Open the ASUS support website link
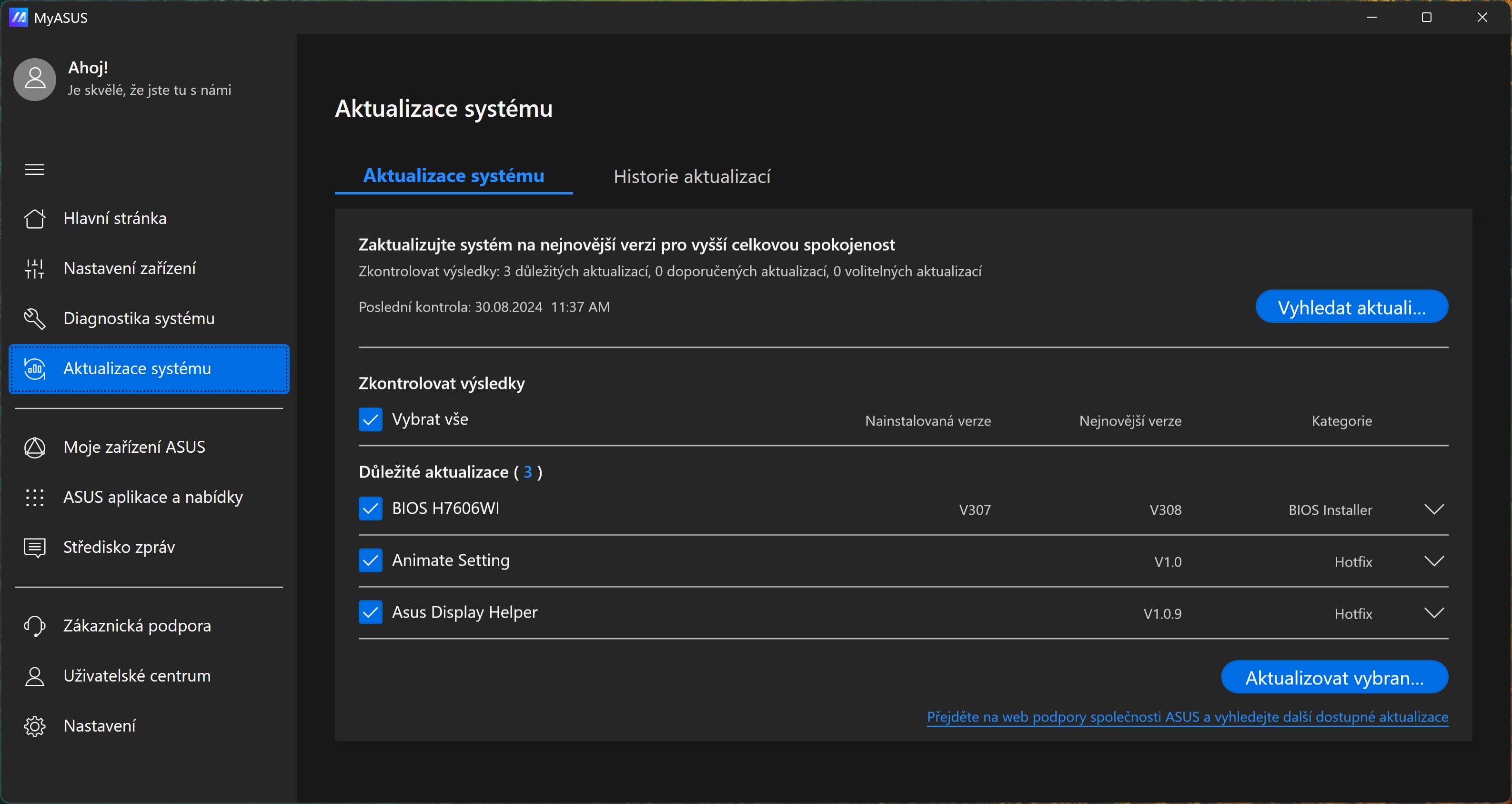 point(1187,716)
